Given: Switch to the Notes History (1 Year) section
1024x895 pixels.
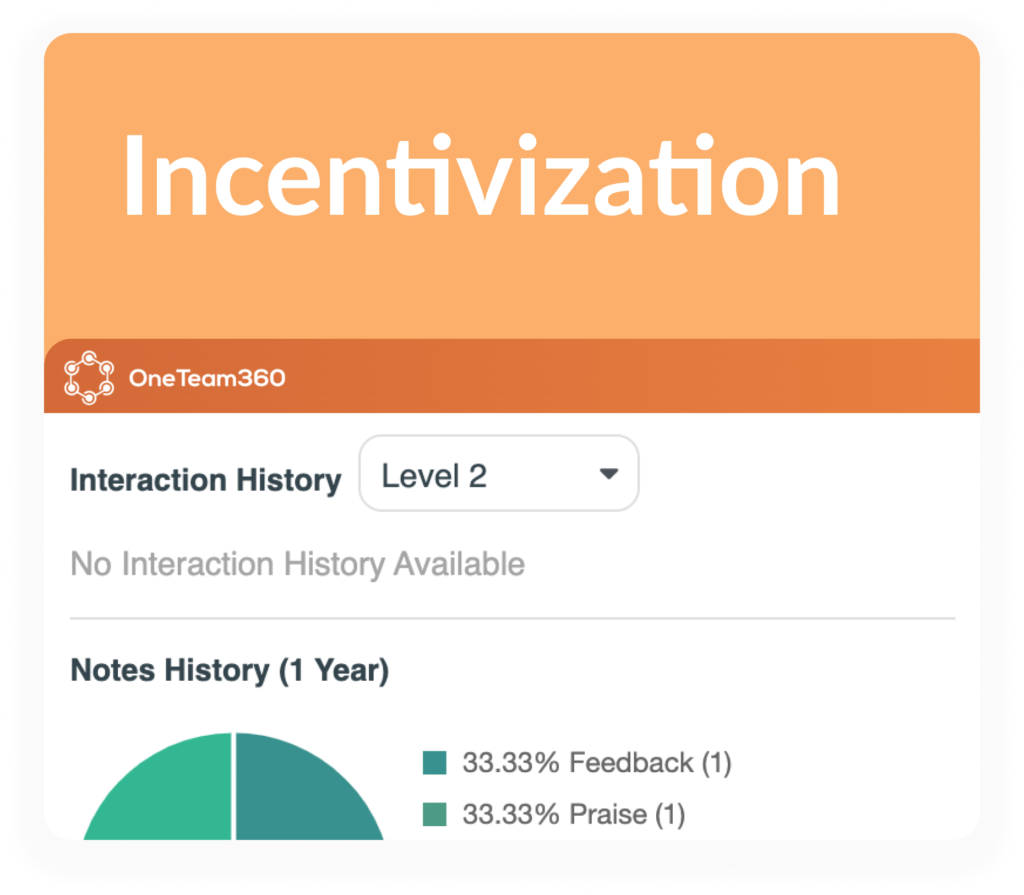Looking at the screenshot, I should [x=229, y=671].
